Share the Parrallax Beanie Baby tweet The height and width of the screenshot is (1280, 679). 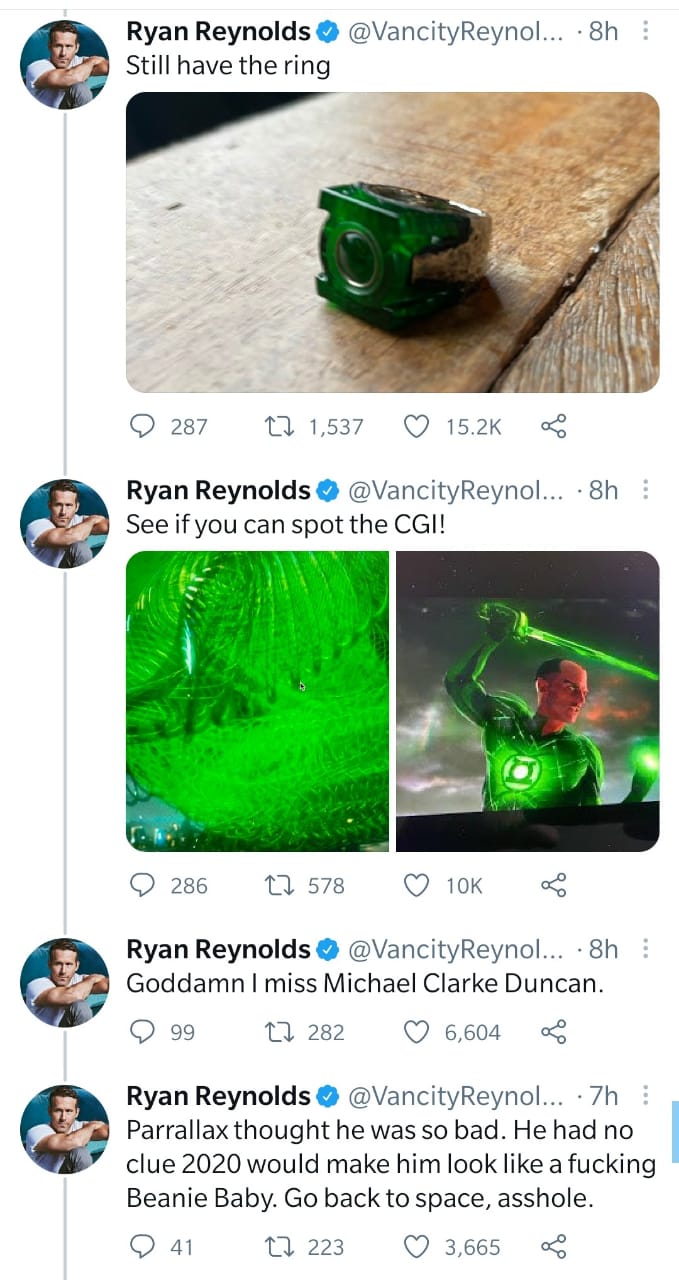click(x=553, y=1247)
